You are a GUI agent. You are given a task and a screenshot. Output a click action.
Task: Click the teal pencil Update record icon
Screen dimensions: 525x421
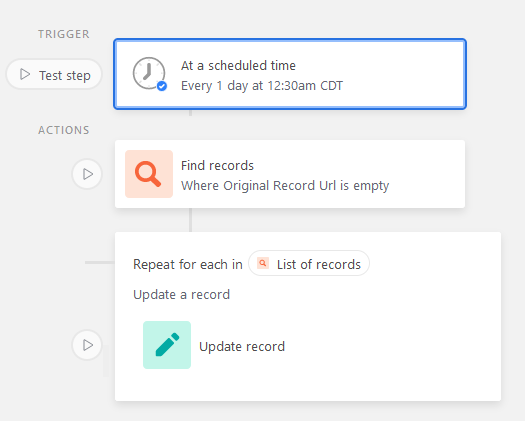[x=167, y=345]
